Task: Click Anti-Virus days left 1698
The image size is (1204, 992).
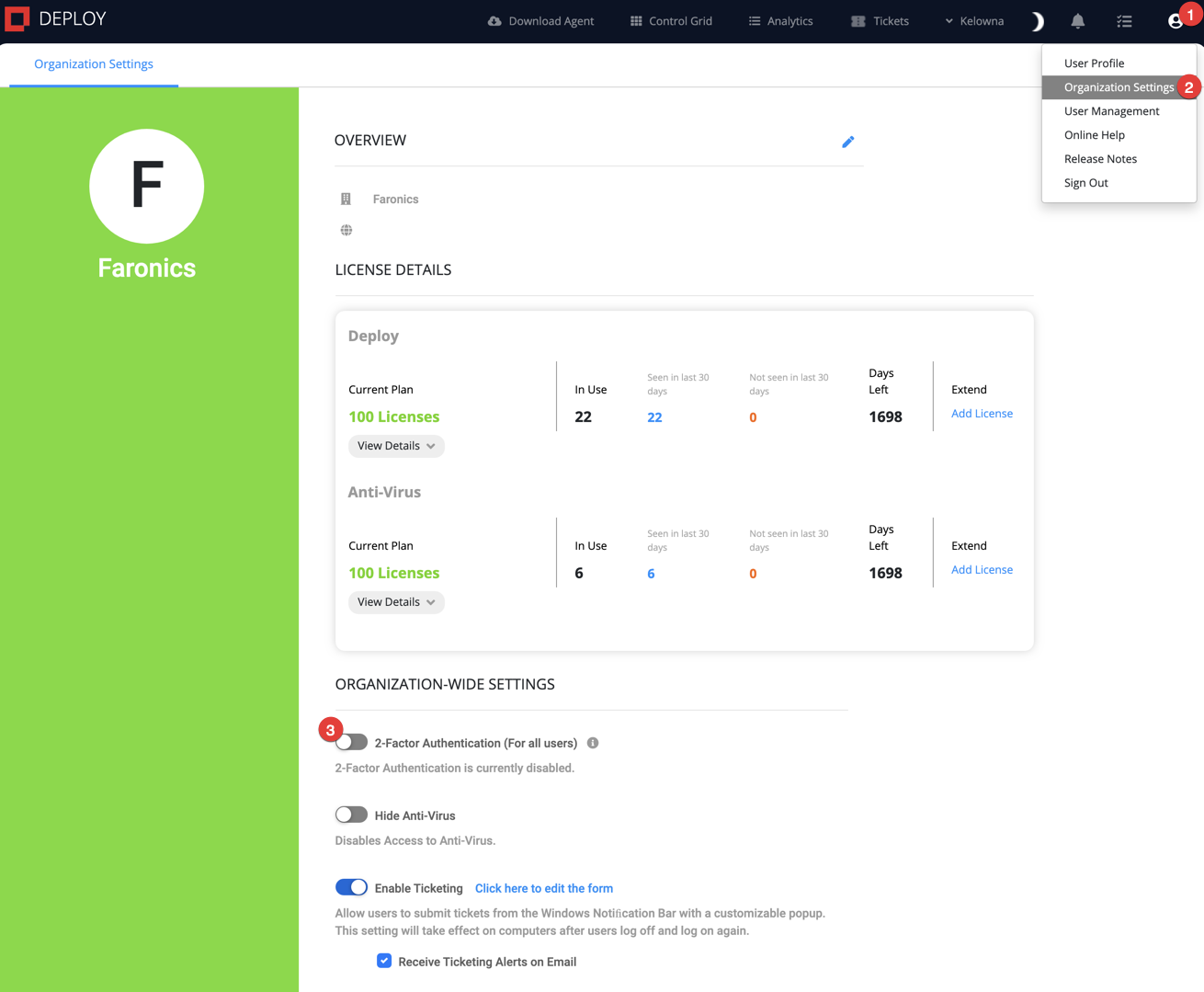Action: coord(885,573)
